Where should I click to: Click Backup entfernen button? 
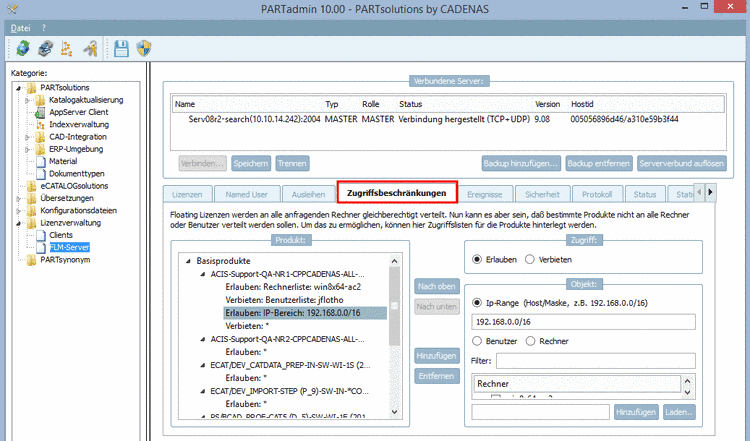(x=598, y=164)
